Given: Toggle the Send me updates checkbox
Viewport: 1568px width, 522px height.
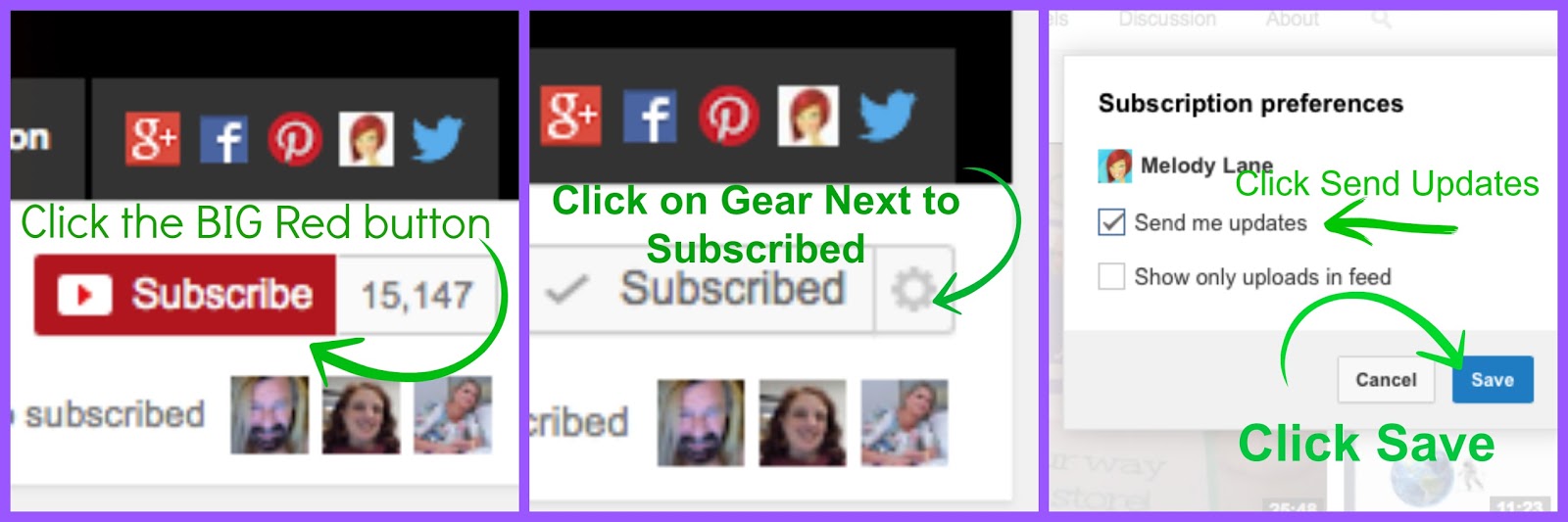Looking at the screenshot, I should pyautogui.click(x=1111, y=222).
